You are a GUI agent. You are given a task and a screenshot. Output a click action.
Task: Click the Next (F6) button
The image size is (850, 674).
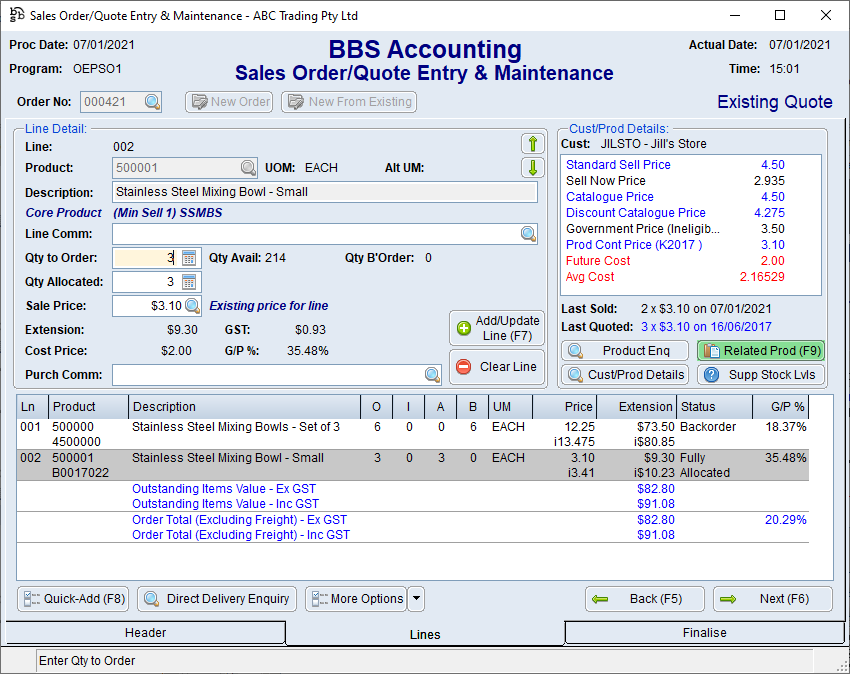click(x=772, y=599)
